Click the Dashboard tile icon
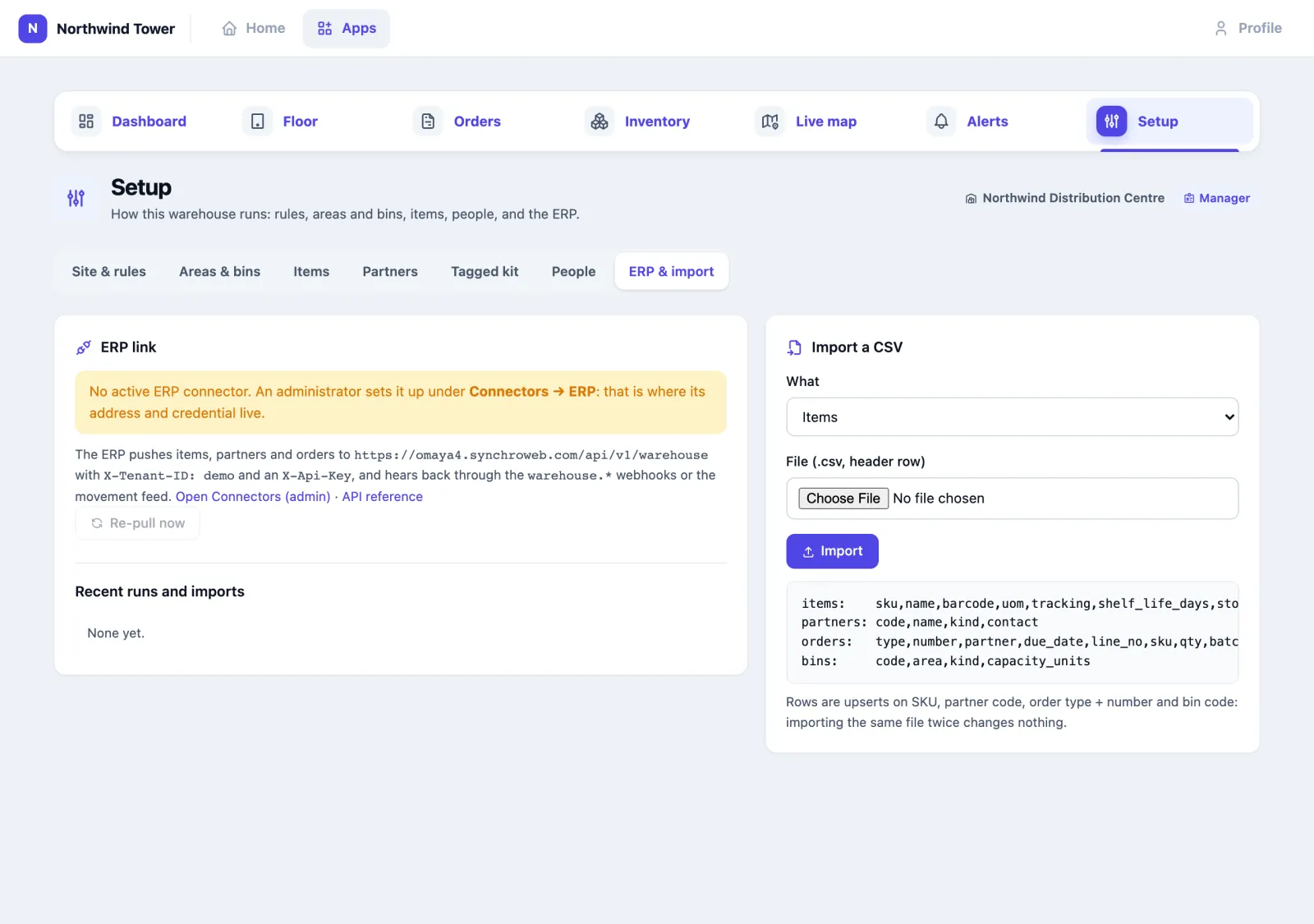Image resolution: width=1314 pixels, height=924 pixels. (x=86, y=122)
